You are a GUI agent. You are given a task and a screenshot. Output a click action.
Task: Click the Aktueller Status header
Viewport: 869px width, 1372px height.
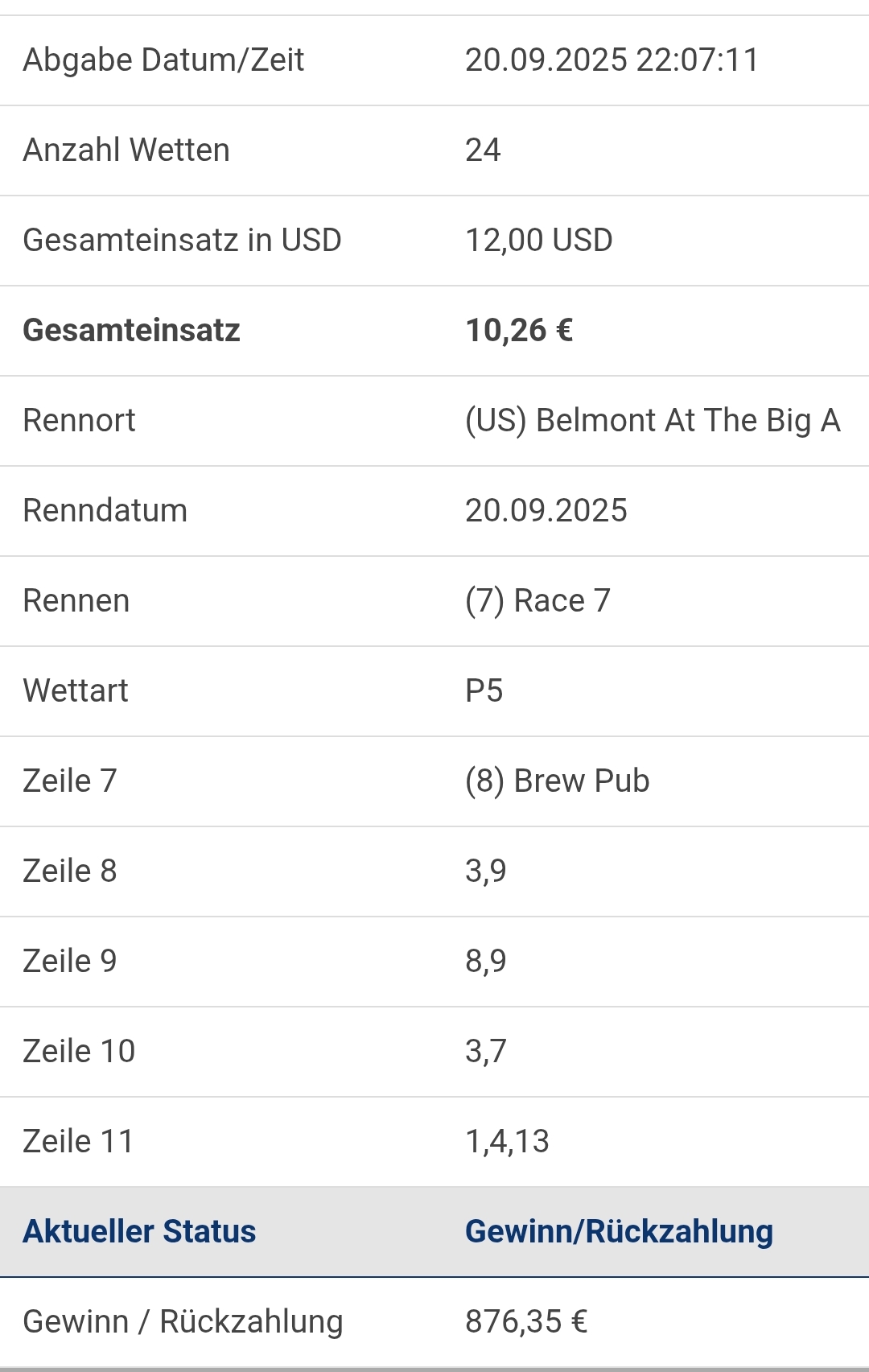click(x=139, y=1232)
